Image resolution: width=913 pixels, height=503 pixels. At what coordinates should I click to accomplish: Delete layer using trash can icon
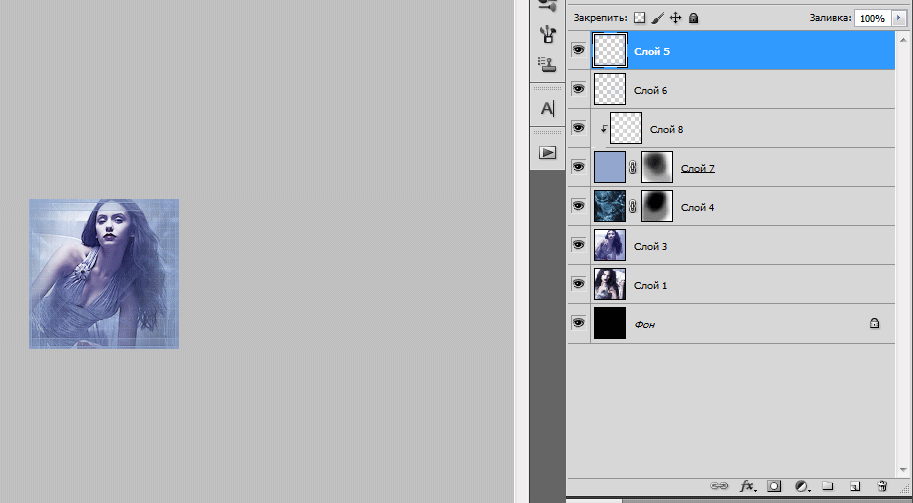click(x=881, y=486)
